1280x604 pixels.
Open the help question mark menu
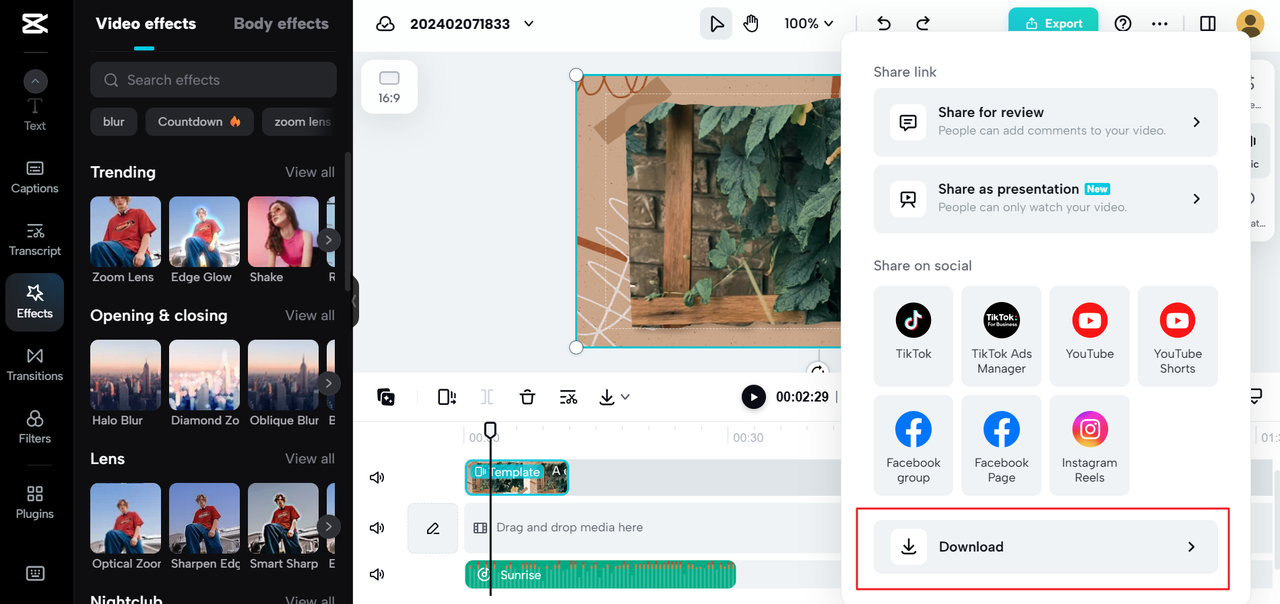[x=1123, y=24]
